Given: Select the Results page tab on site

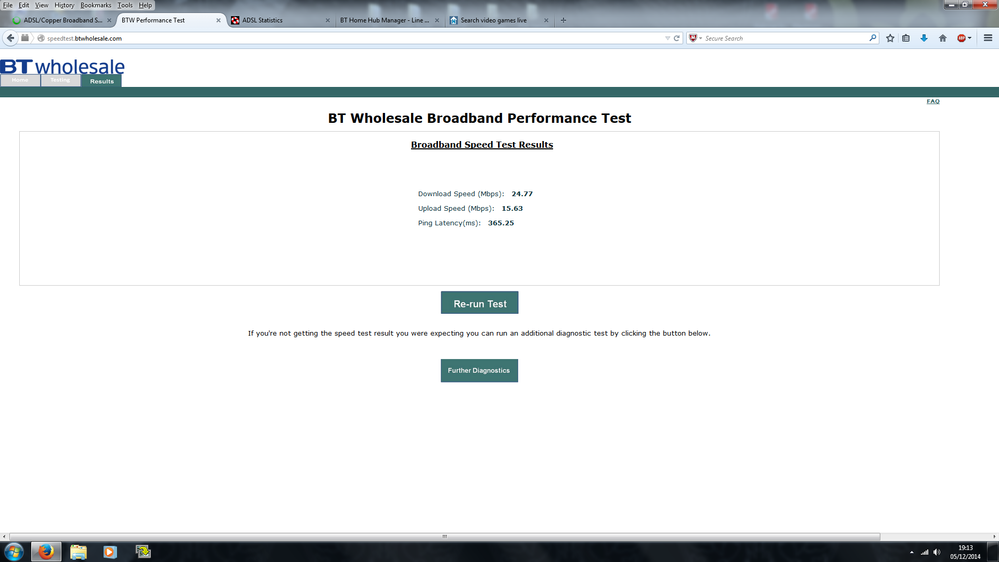Looking at the screenshot, I should (x=101, y=81).
